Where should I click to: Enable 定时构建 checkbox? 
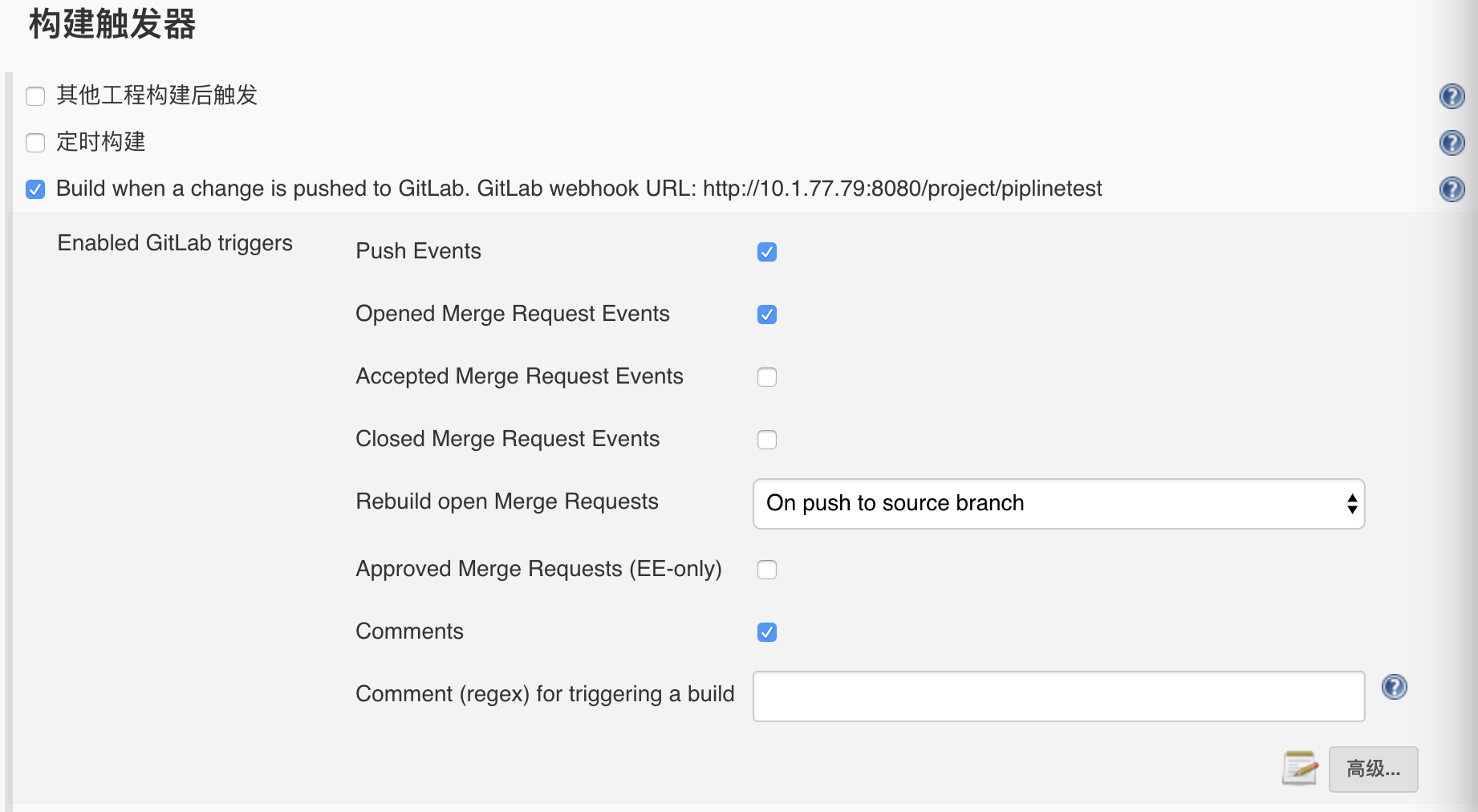pyautogui.click(x=35, y=143)
